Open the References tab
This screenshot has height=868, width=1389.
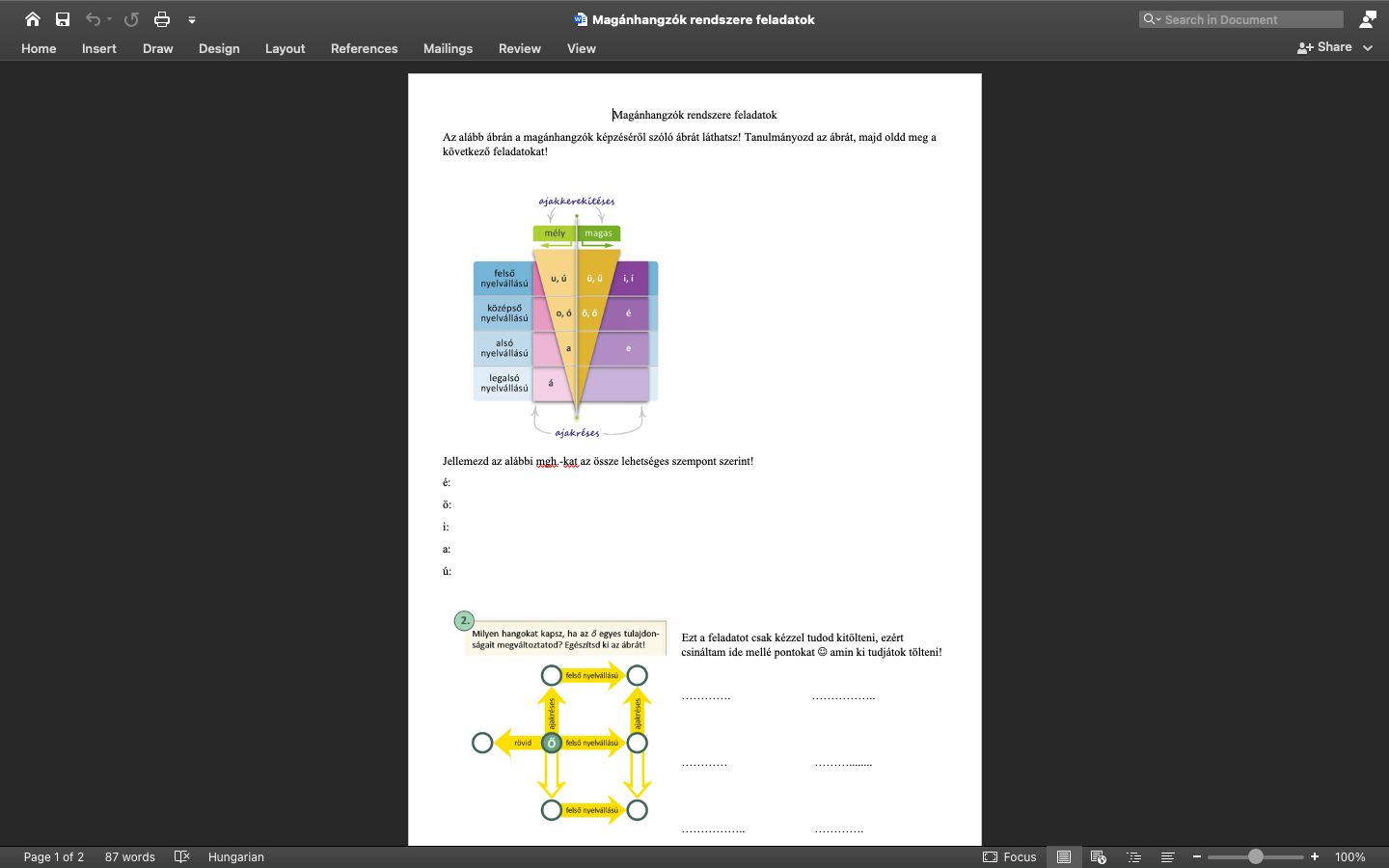tap(364, 48)
